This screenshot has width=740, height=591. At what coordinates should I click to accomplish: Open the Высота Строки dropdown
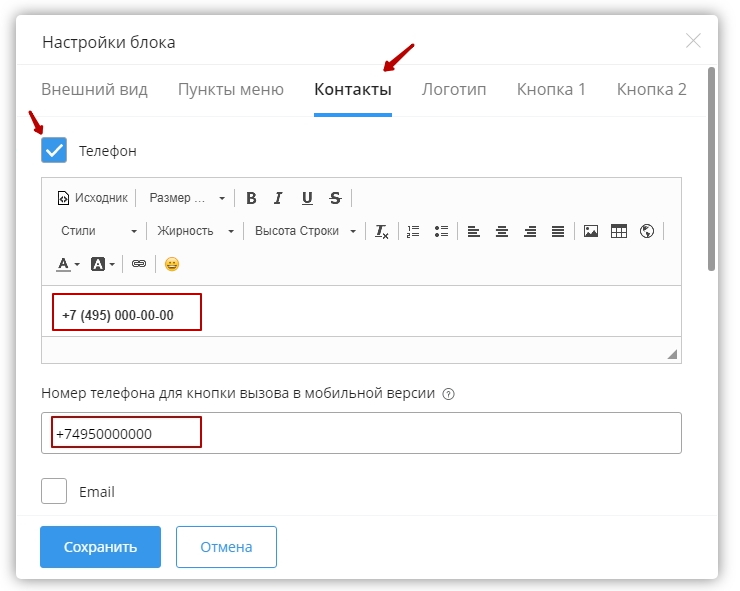click(x=304, y=231)
